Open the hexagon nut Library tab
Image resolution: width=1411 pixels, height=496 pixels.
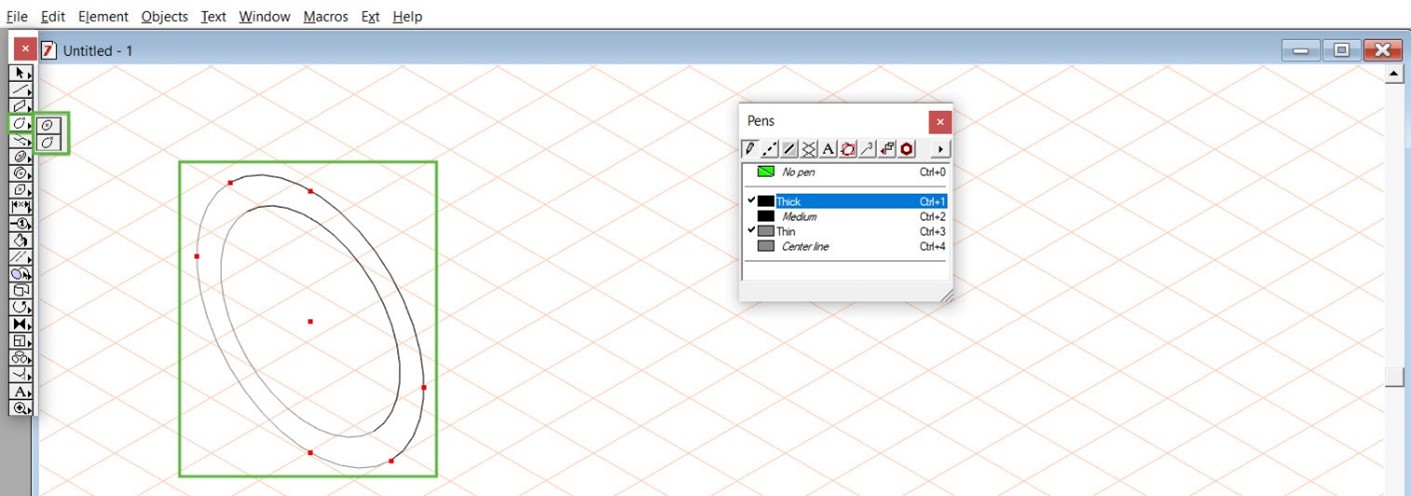[906, 148]
